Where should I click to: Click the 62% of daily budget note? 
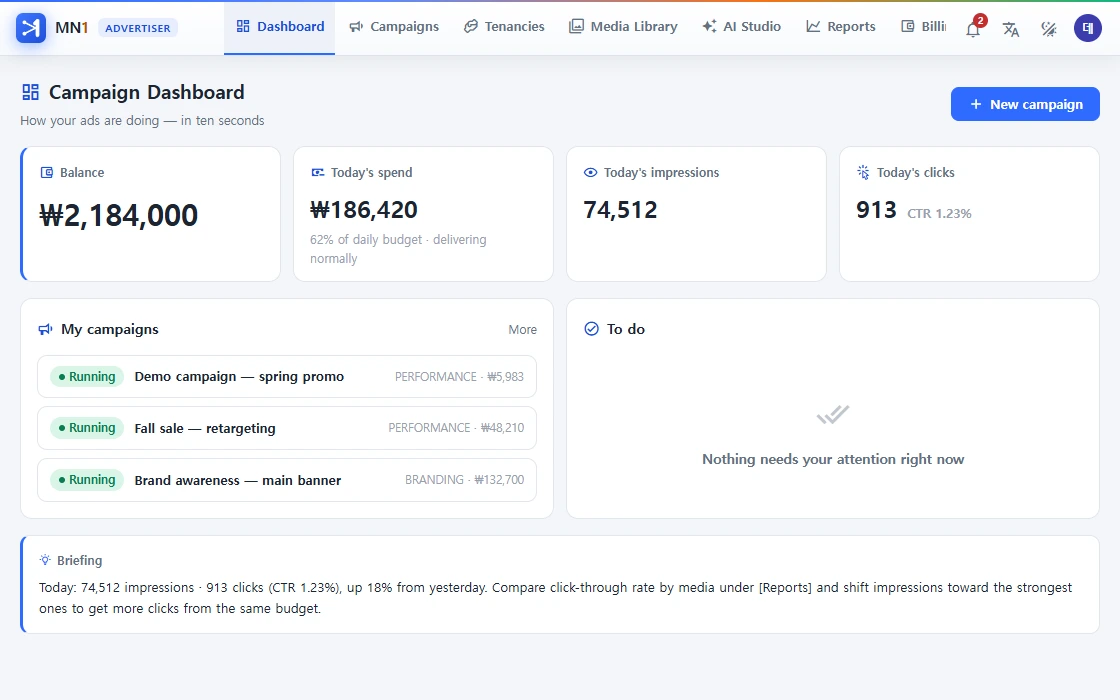point(398,249)
